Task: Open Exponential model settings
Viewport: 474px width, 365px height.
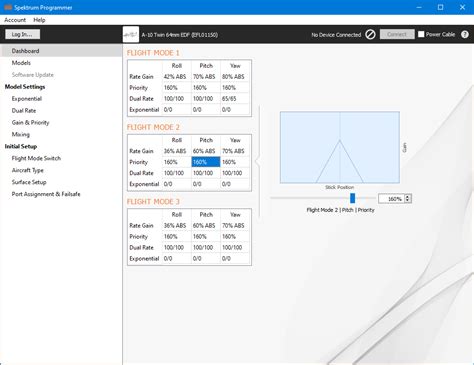Action: click(27, 99)
